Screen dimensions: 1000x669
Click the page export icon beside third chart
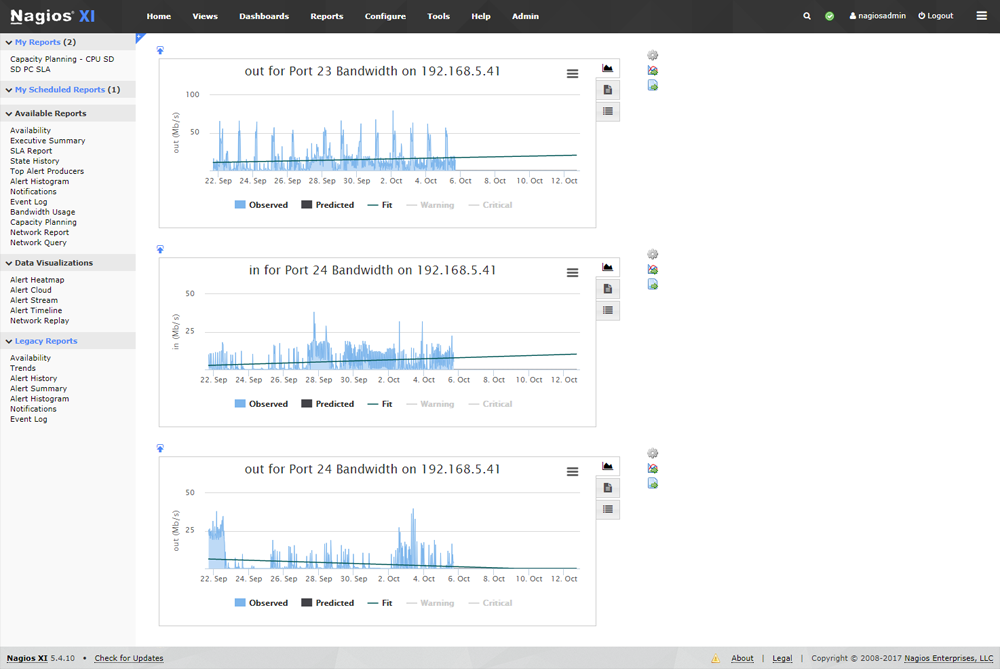click(x=653, y=484)
